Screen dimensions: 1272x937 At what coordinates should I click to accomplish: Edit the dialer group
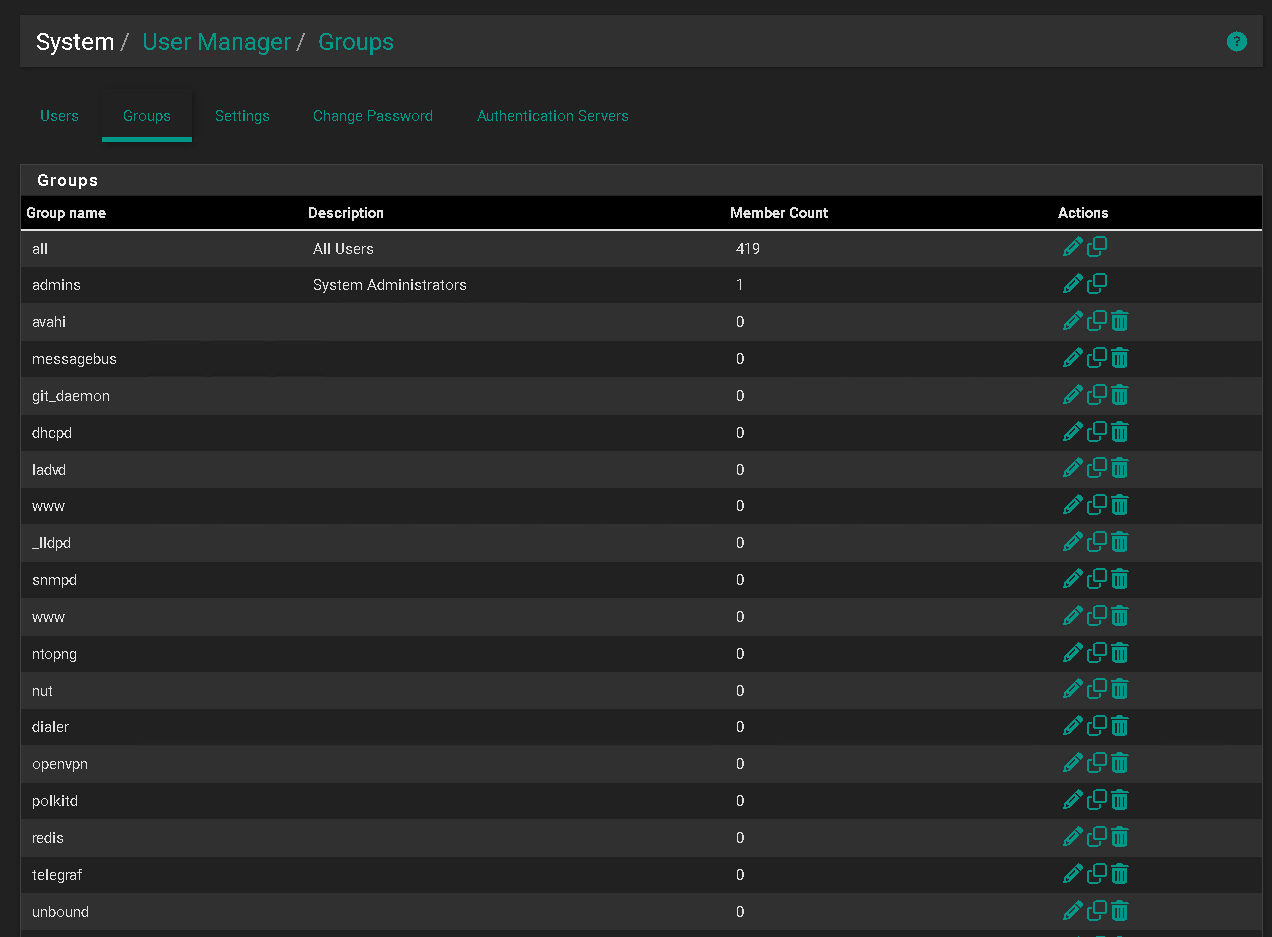pos(1073,726)
